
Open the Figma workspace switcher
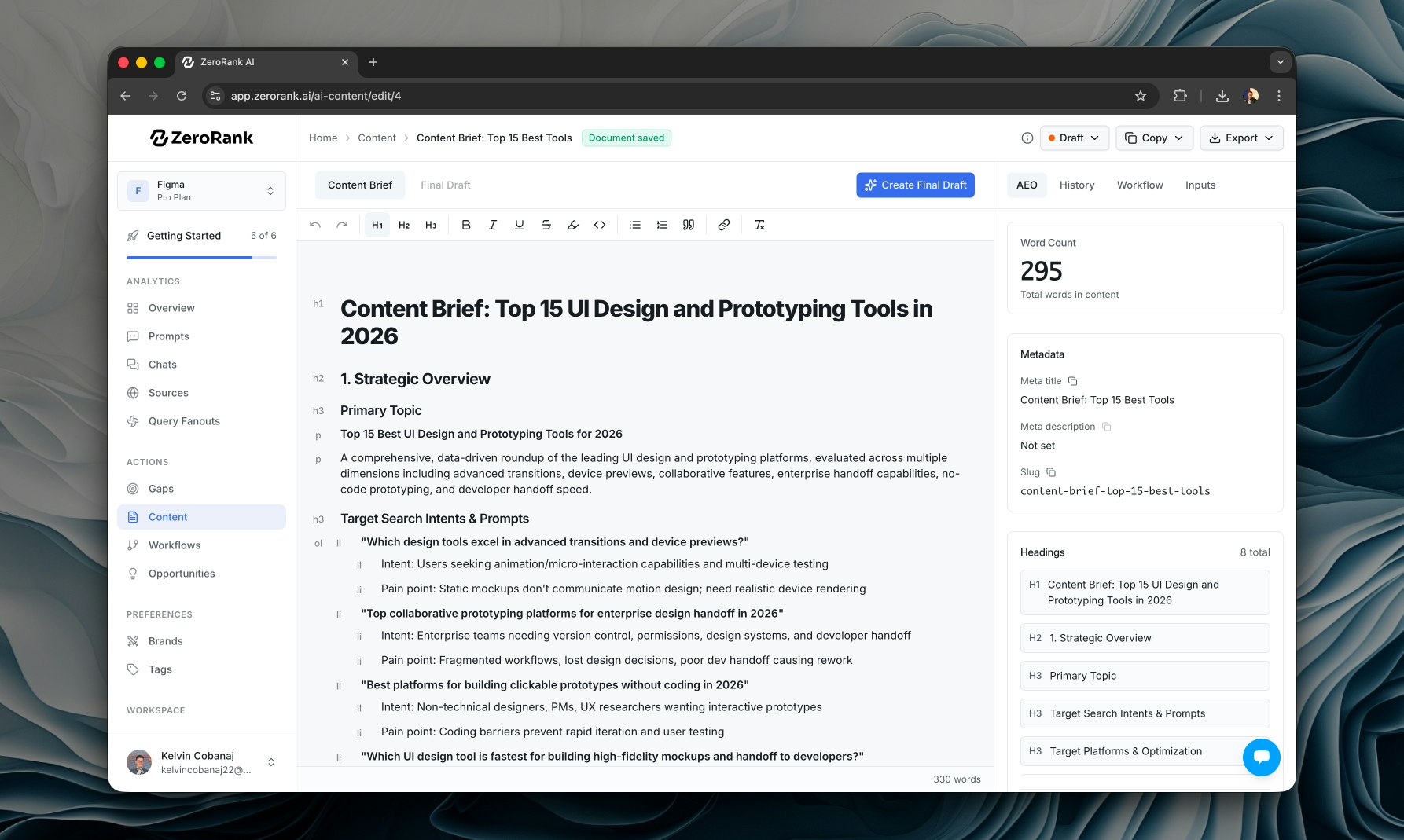point(201,191)
